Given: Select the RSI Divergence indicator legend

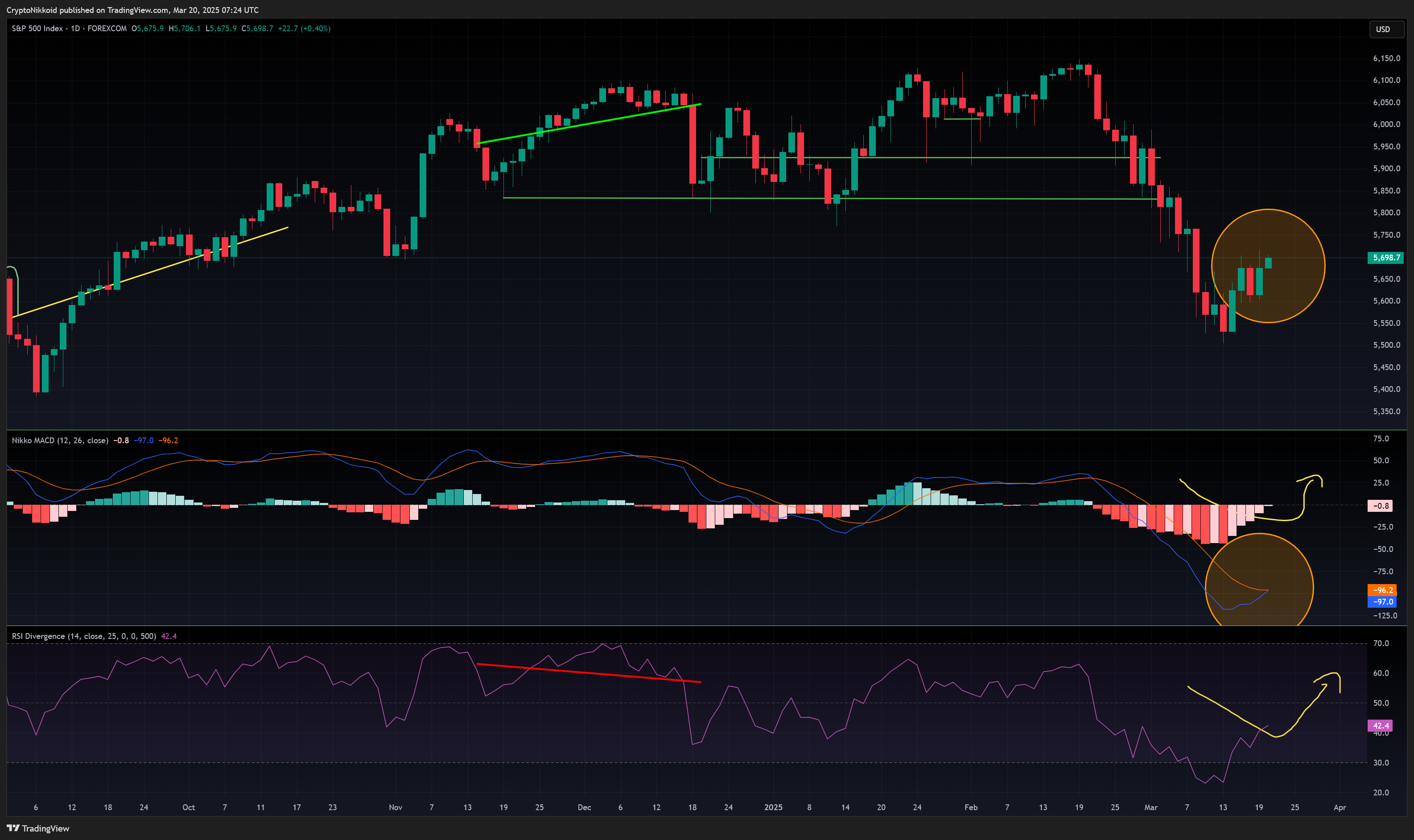Looking at the screenshot, I should click(84, 636).
